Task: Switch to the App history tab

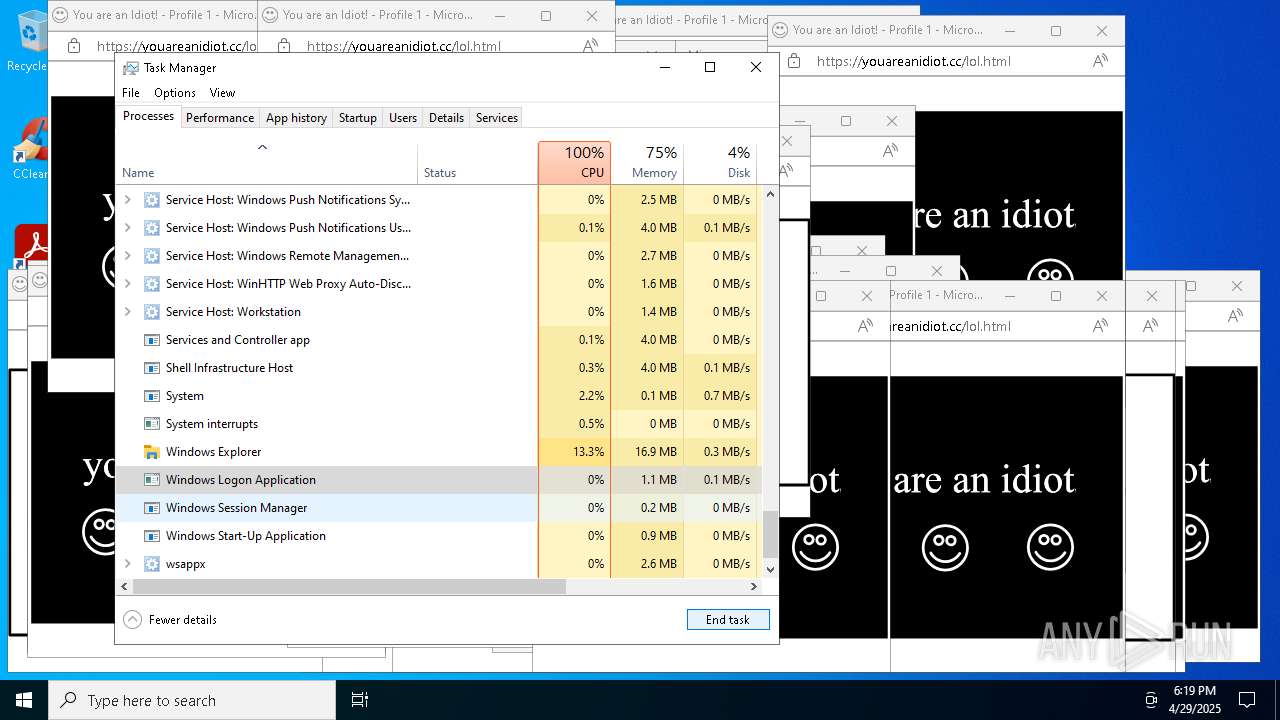Action: (296, 118)
